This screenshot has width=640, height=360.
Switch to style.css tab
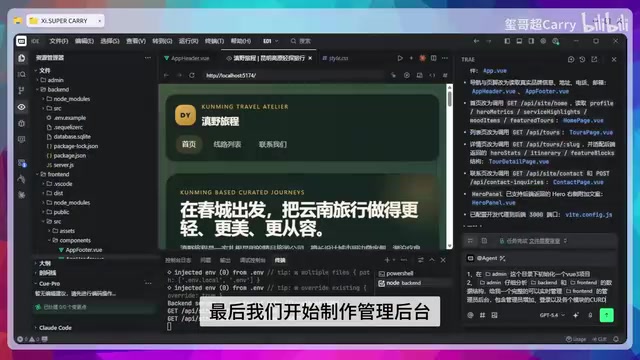coord(338,58)
